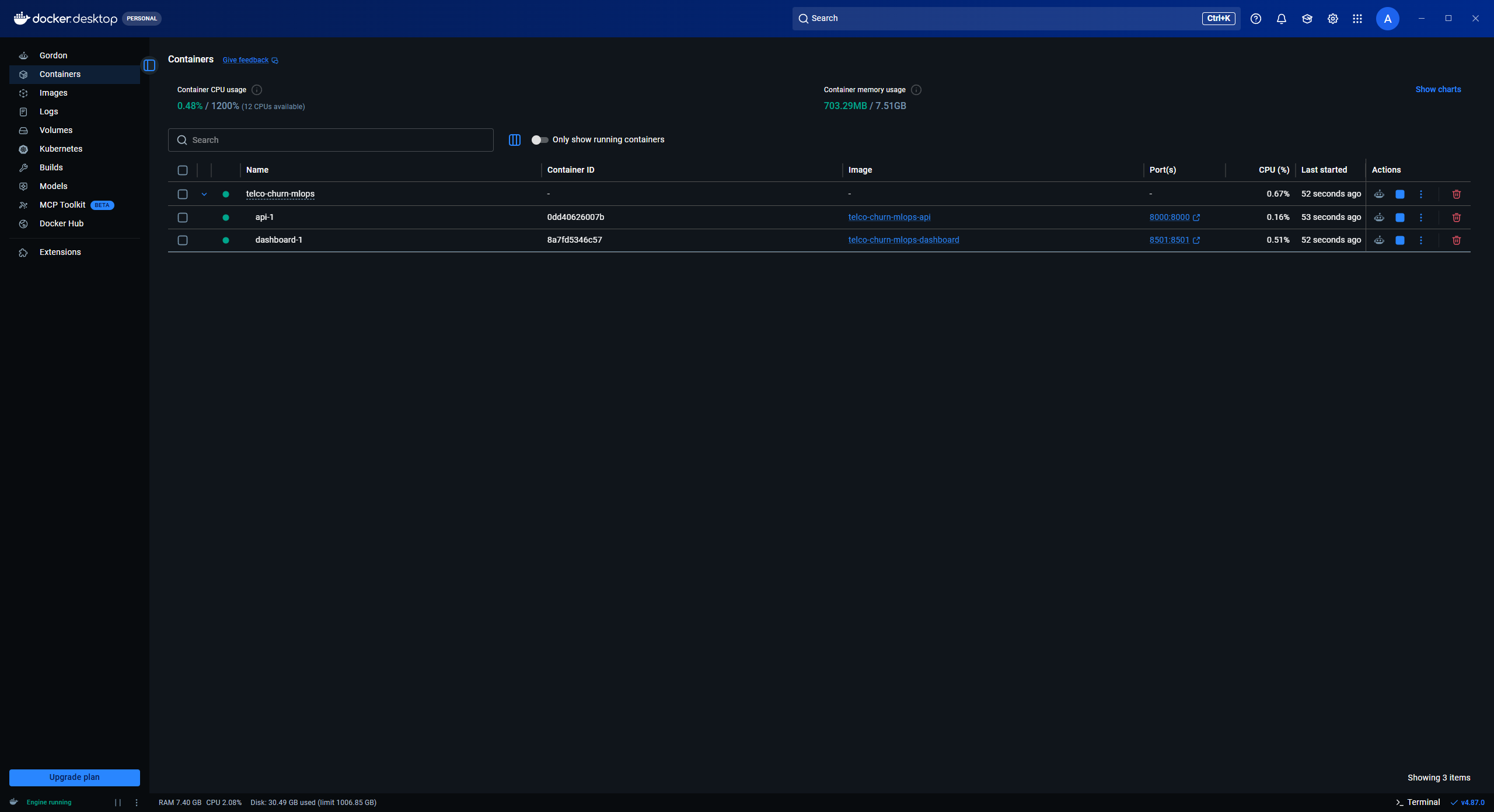Viewport: 1494px width, 812px height.
Task: Open port 8000:8000 in browser
Action: 1174,217
